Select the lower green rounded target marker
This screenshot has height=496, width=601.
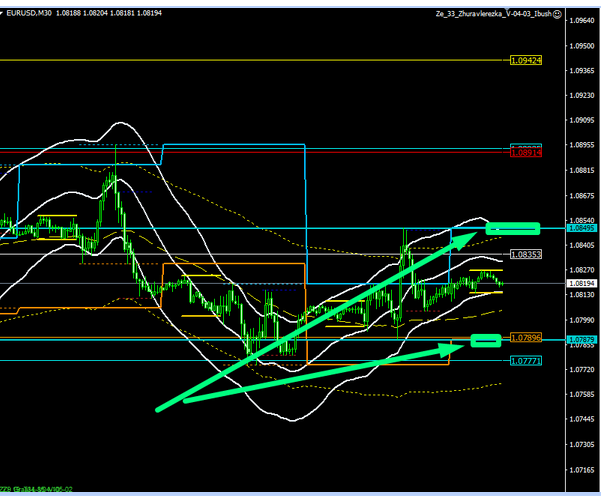click(486, 340)
